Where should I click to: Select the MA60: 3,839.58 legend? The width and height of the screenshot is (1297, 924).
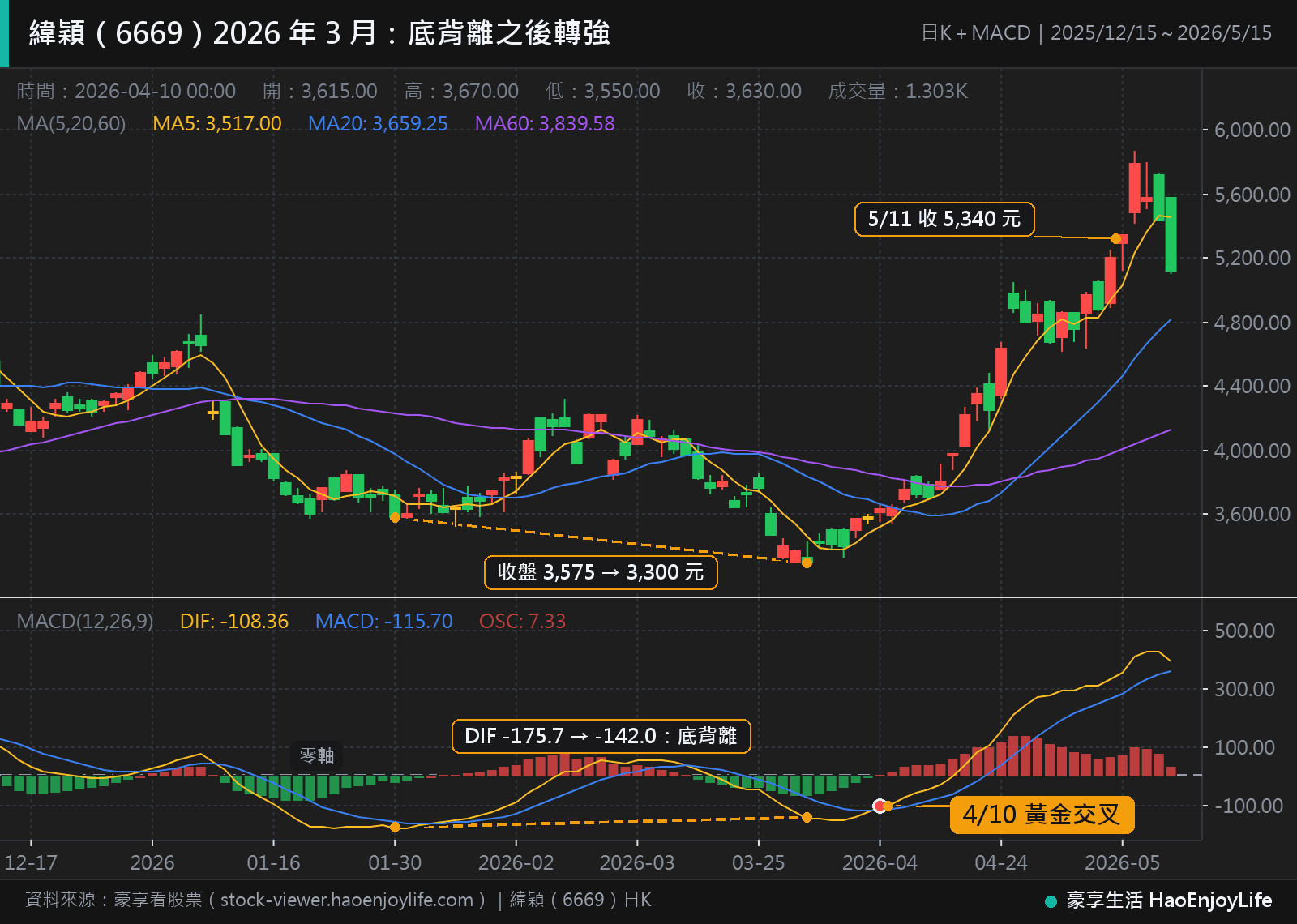click(x=545, y=123)
